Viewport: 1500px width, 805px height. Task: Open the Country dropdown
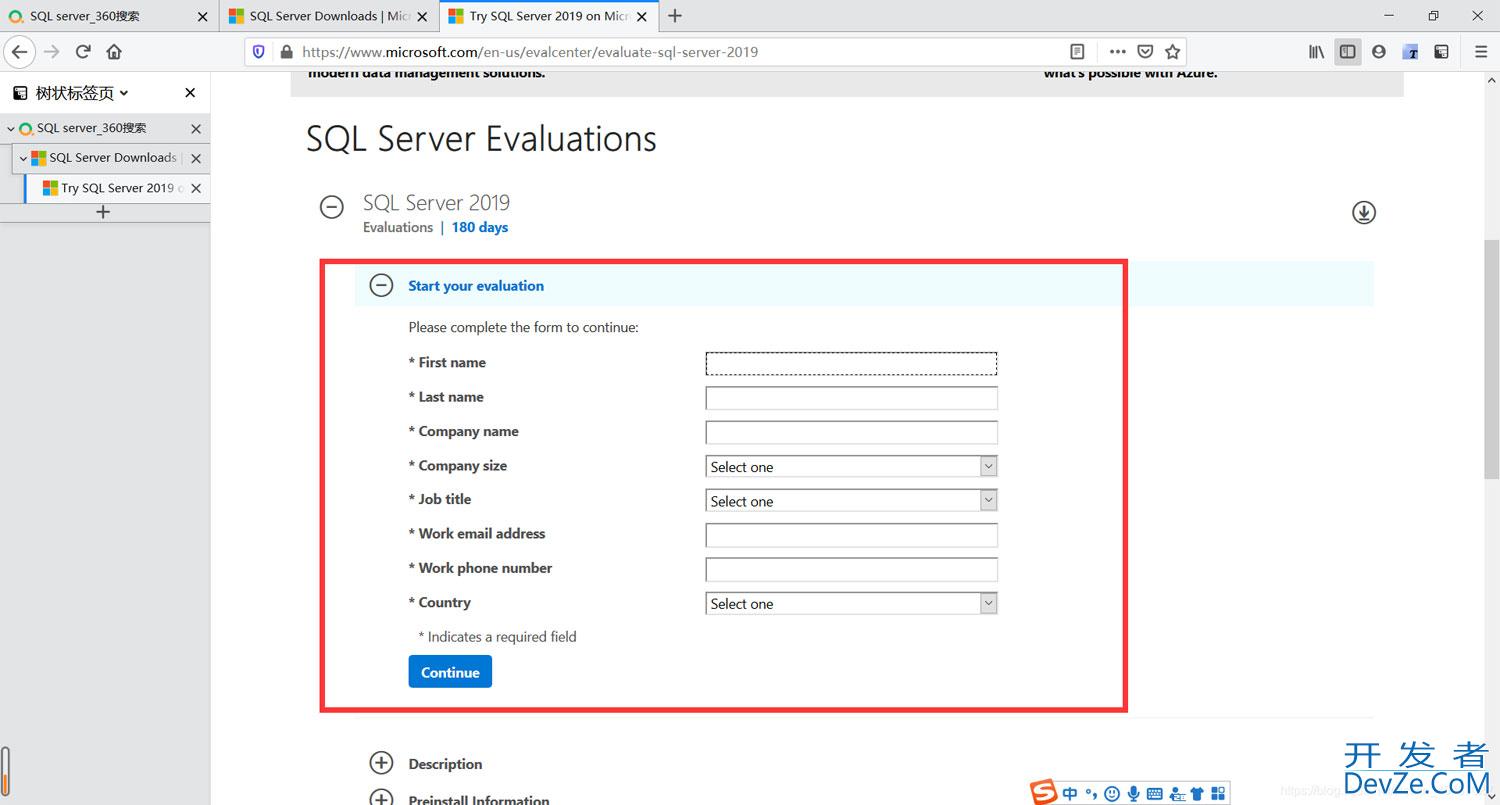[x=852, y=603]
